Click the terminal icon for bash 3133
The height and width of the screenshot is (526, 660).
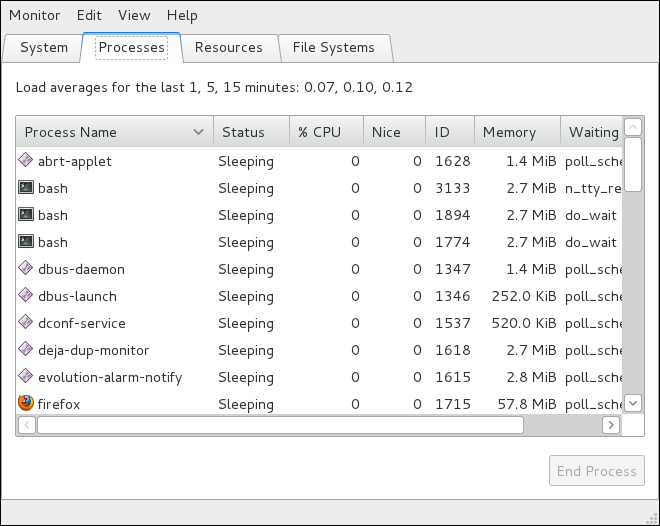[26, 187]
